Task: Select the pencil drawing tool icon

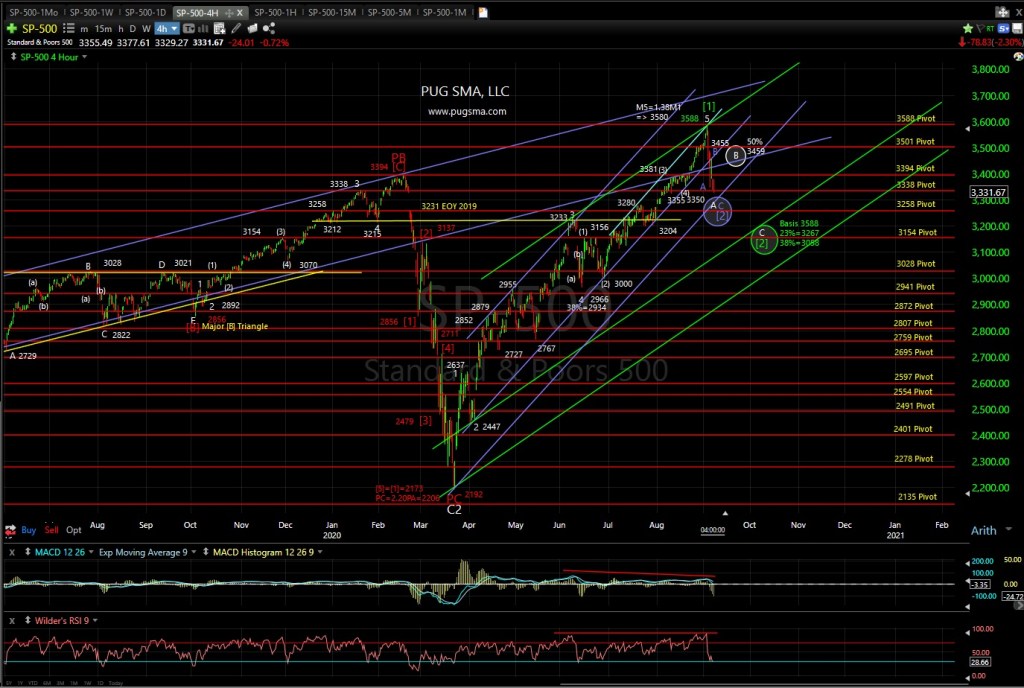Action: click(x=236, y=28)
